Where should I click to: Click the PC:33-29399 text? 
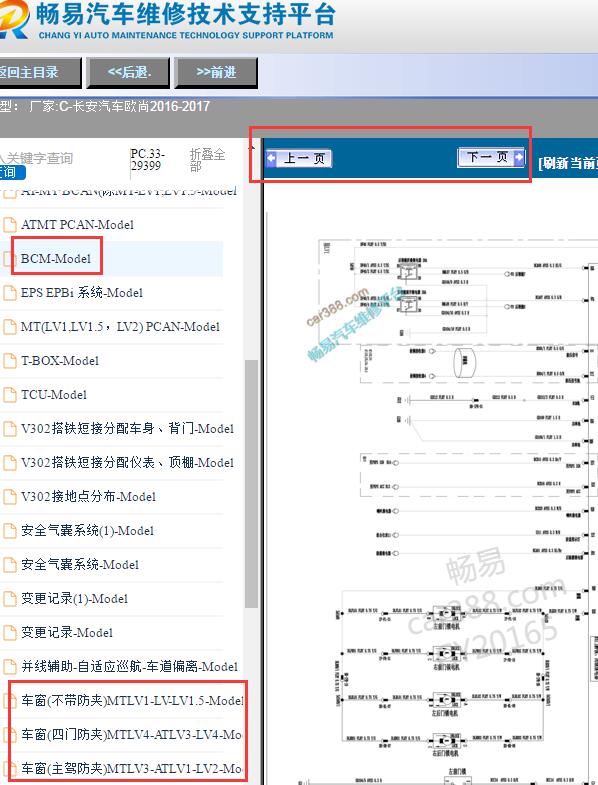coord(147,160)
